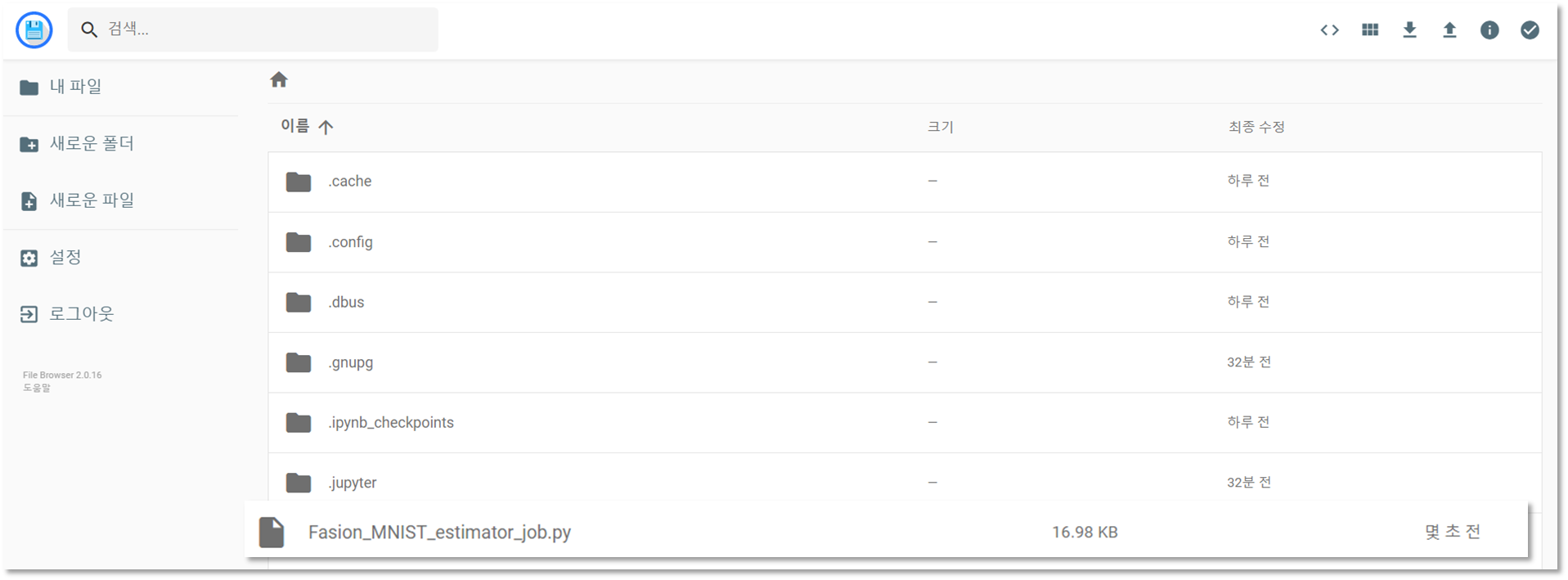Sort files by 크기 column header
Screen dimensions: 1568x580
point(940,127)
